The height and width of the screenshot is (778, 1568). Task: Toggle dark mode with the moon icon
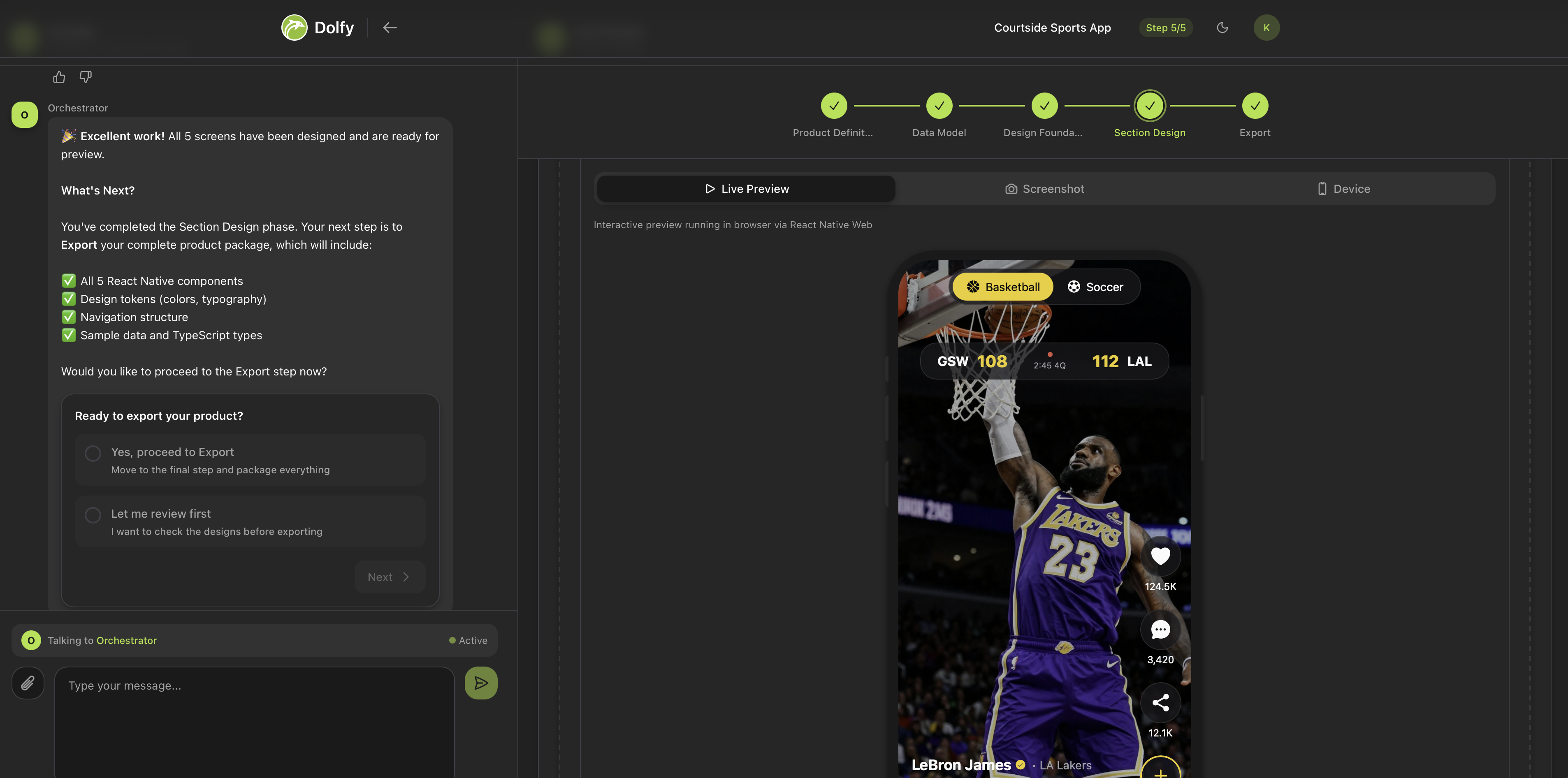coord(1223,28)
